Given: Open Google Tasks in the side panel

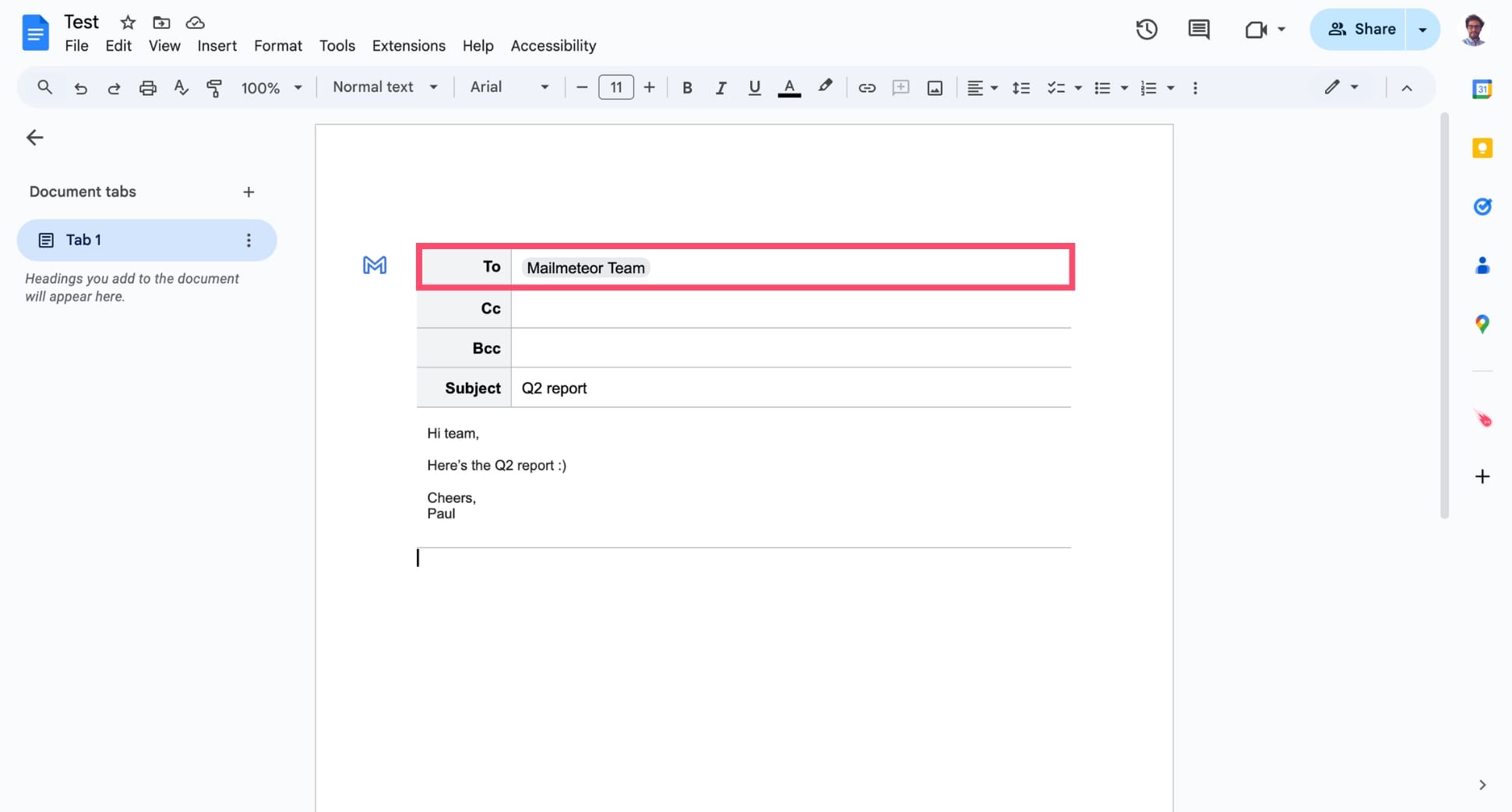Looking at the screenshot, I should coord(1482,206).
